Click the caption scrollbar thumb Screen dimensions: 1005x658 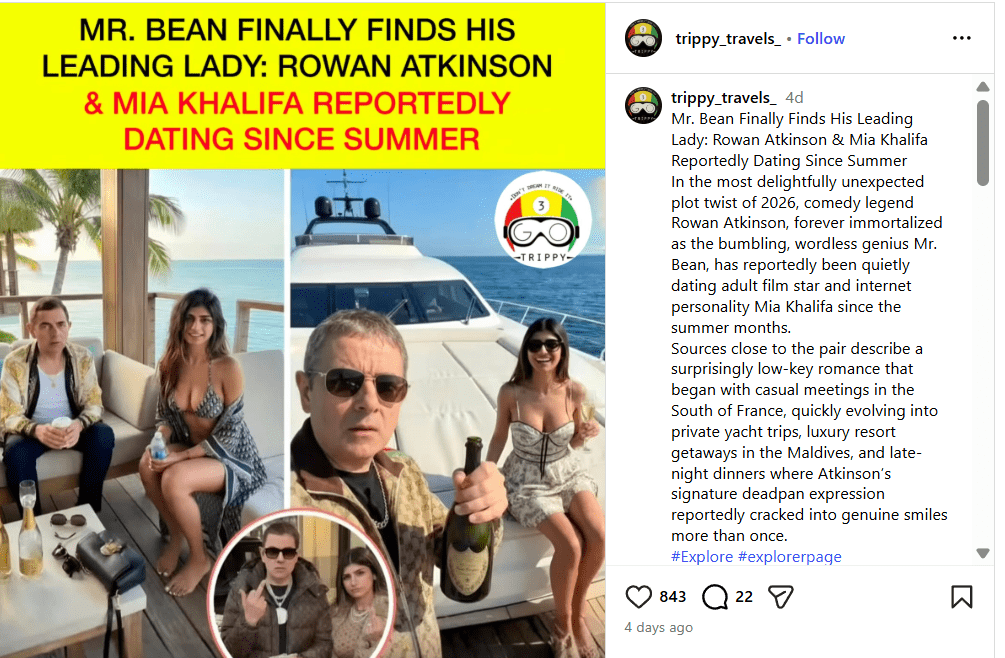pyautogui.click(x=983, y=142)
